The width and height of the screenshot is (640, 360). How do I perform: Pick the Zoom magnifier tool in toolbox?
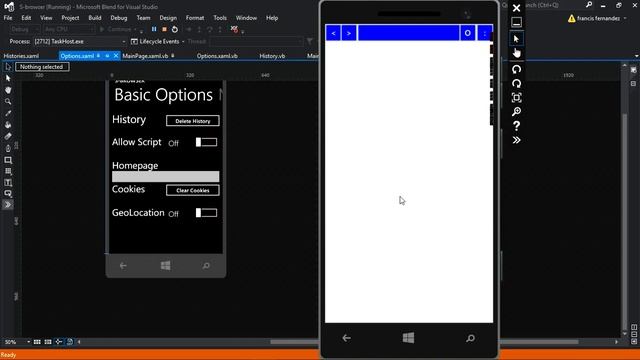click(8, 101)
